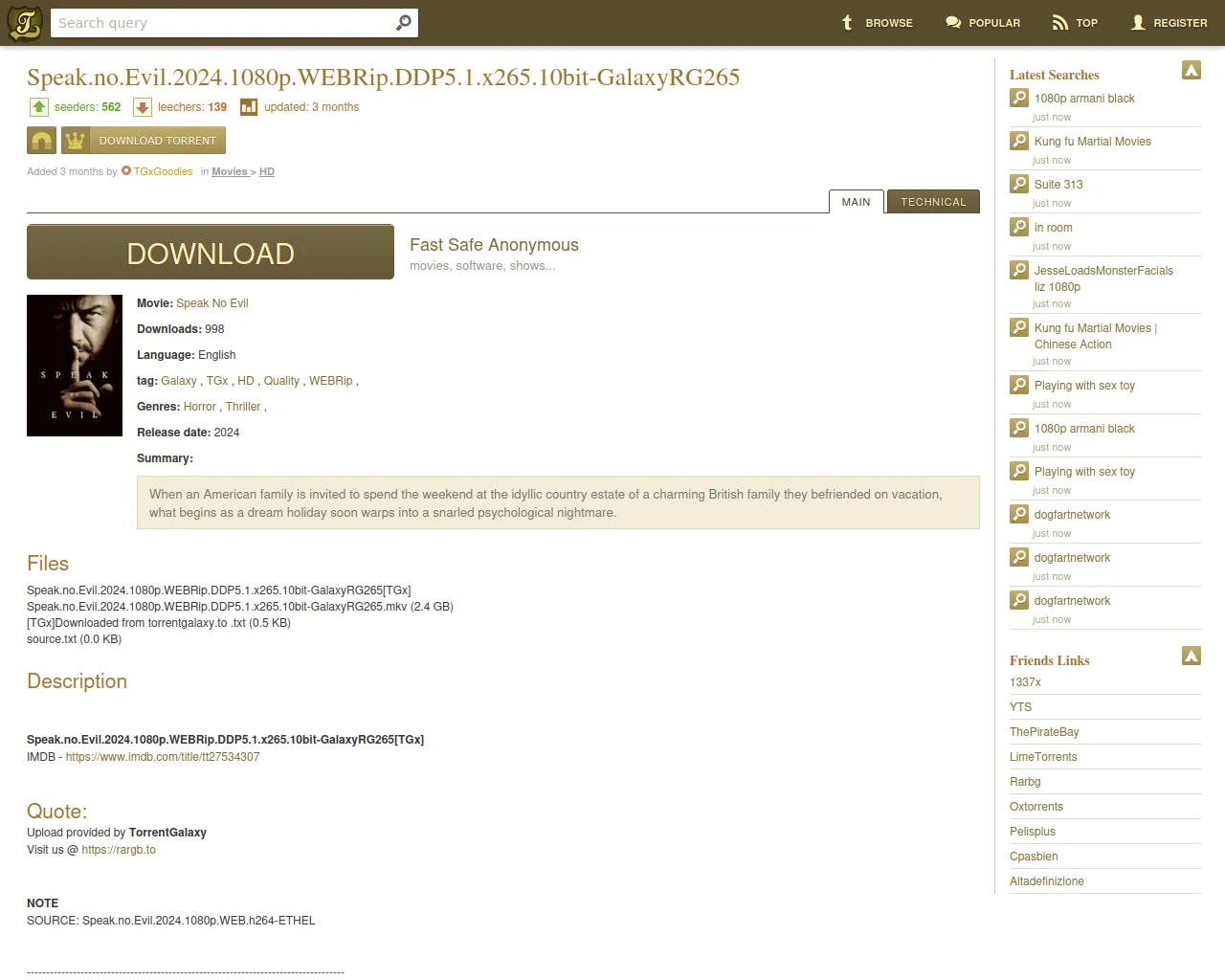Open the Oxtorrents friend link
Image resolution: width=1225 pixels, height=980 pixels.
pyautogui.click(x=1036, y=807)
